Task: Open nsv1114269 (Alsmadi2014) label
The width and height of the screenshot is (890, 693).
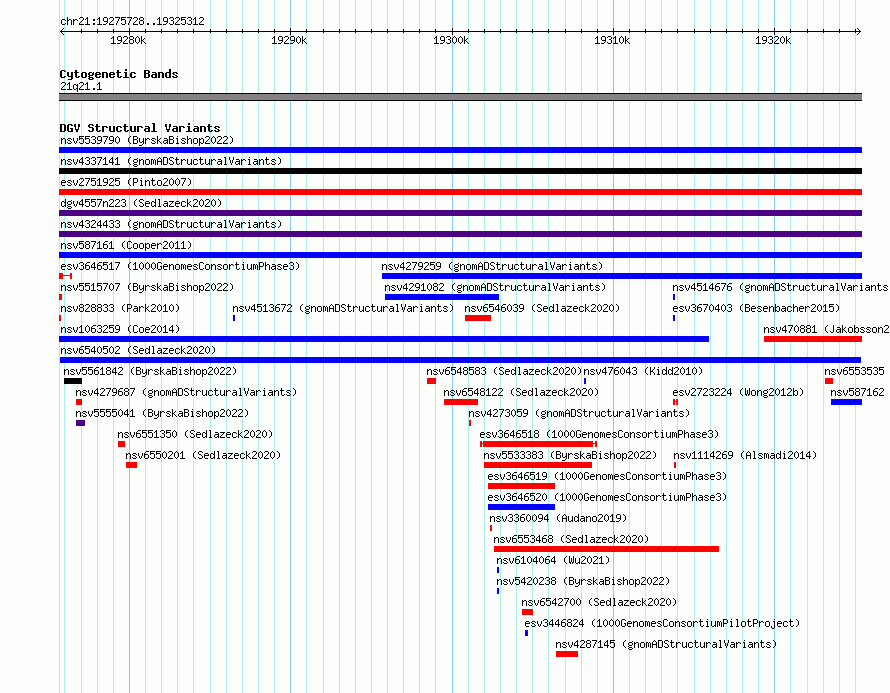Action: (745, 455)
